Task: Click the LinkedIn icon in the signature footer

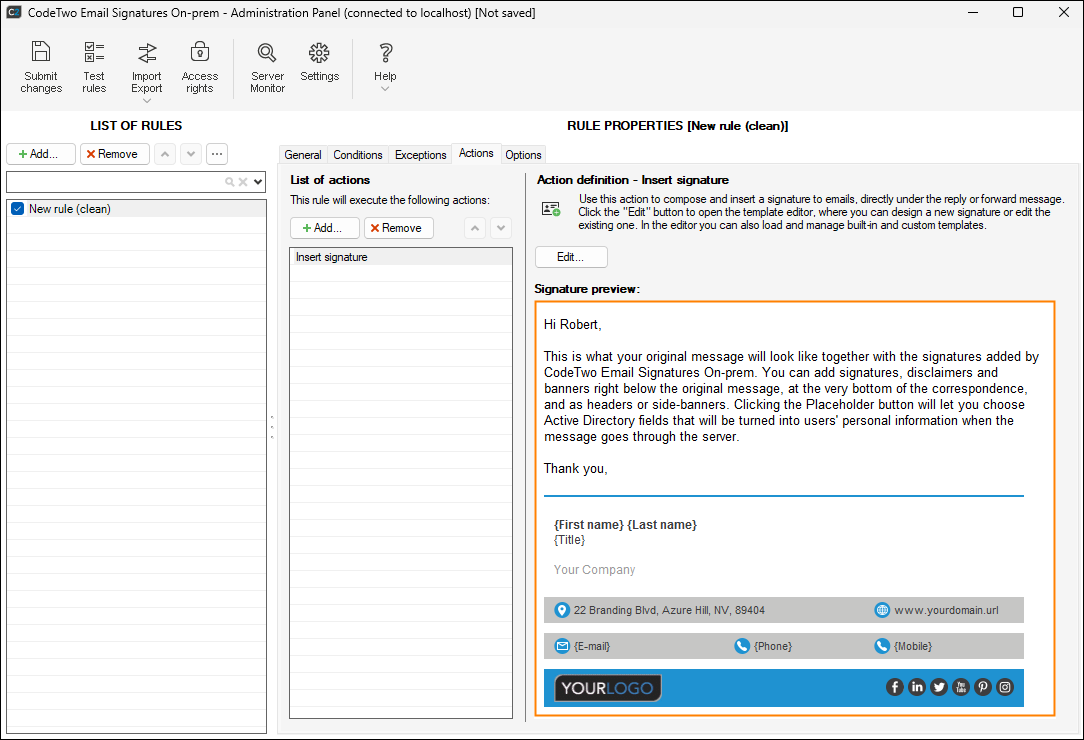Action: point(916,687)
